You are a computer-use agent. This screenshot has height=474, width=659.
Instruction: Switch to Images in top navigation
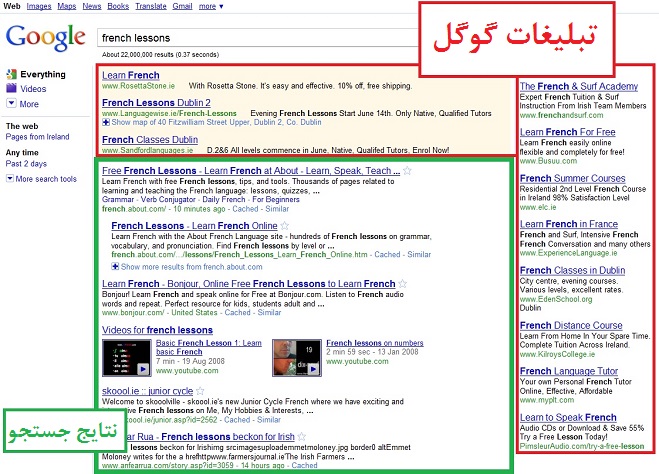pos(40,6)
